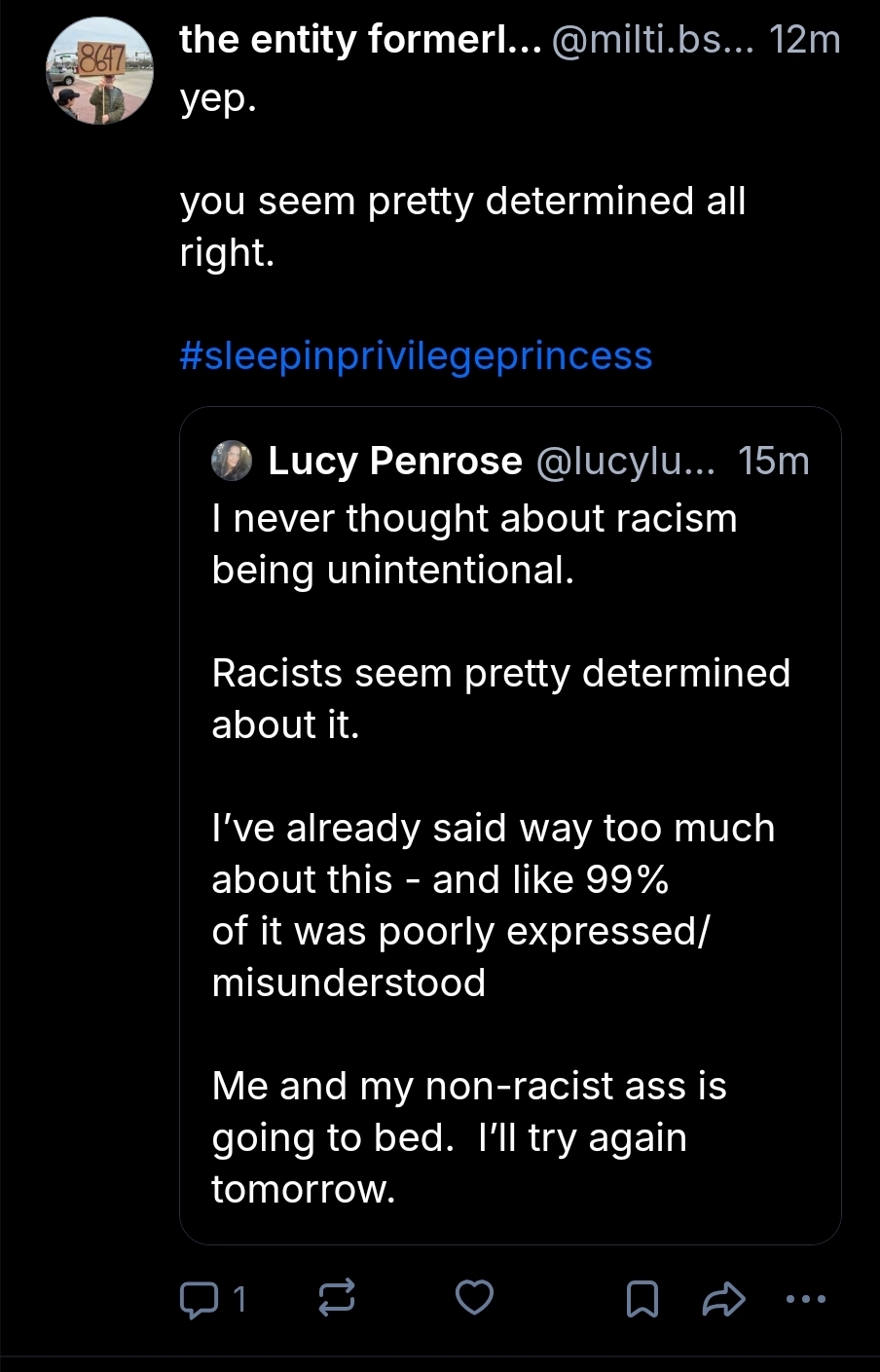This screenshot has width=880, height=1372.
Task: Open the post via the 12m timestamp
Action: pyautogui.click(x=804, y=40)
